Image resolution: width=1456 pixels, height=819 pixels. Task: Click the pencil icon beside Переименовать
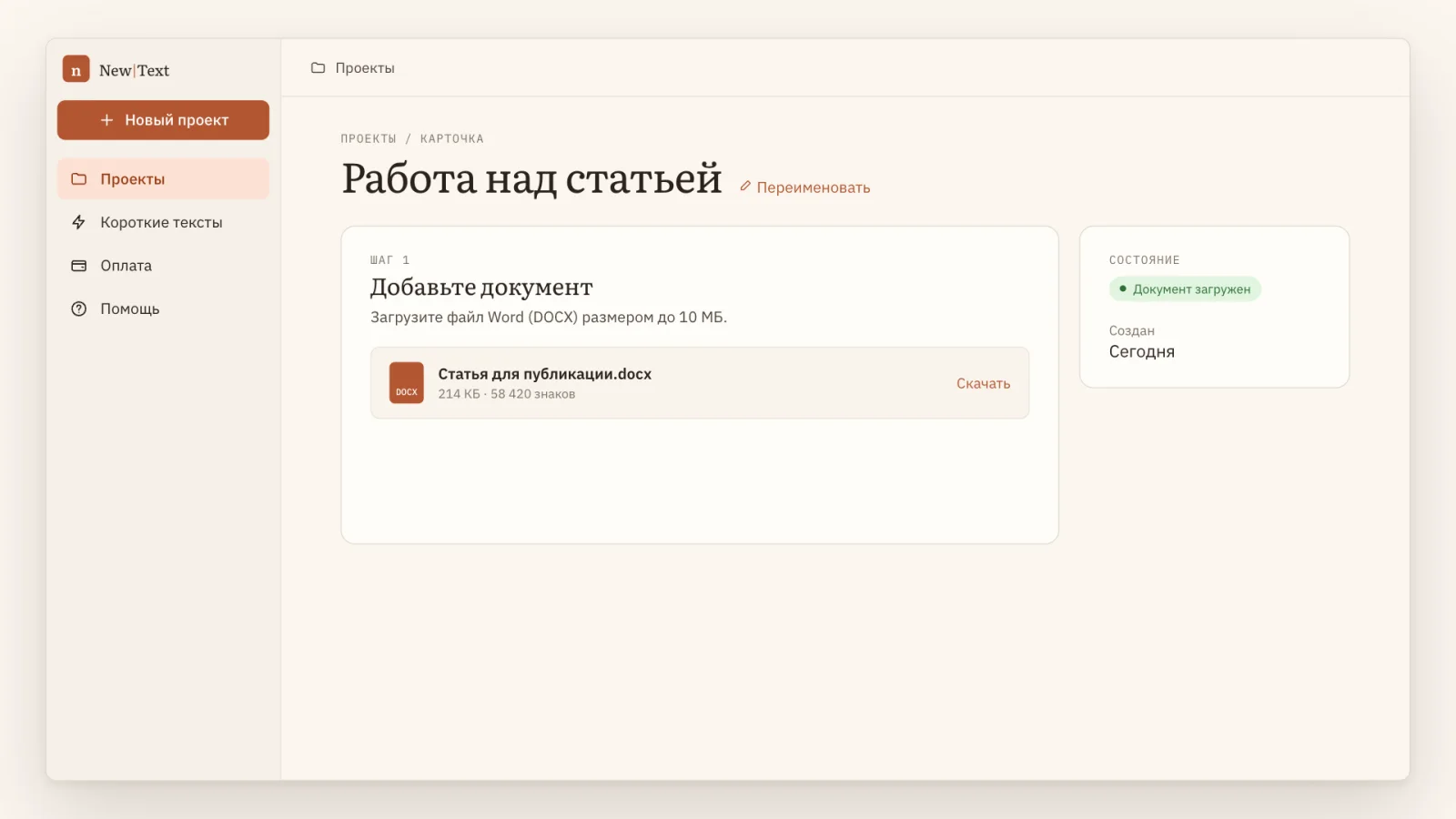745,187
